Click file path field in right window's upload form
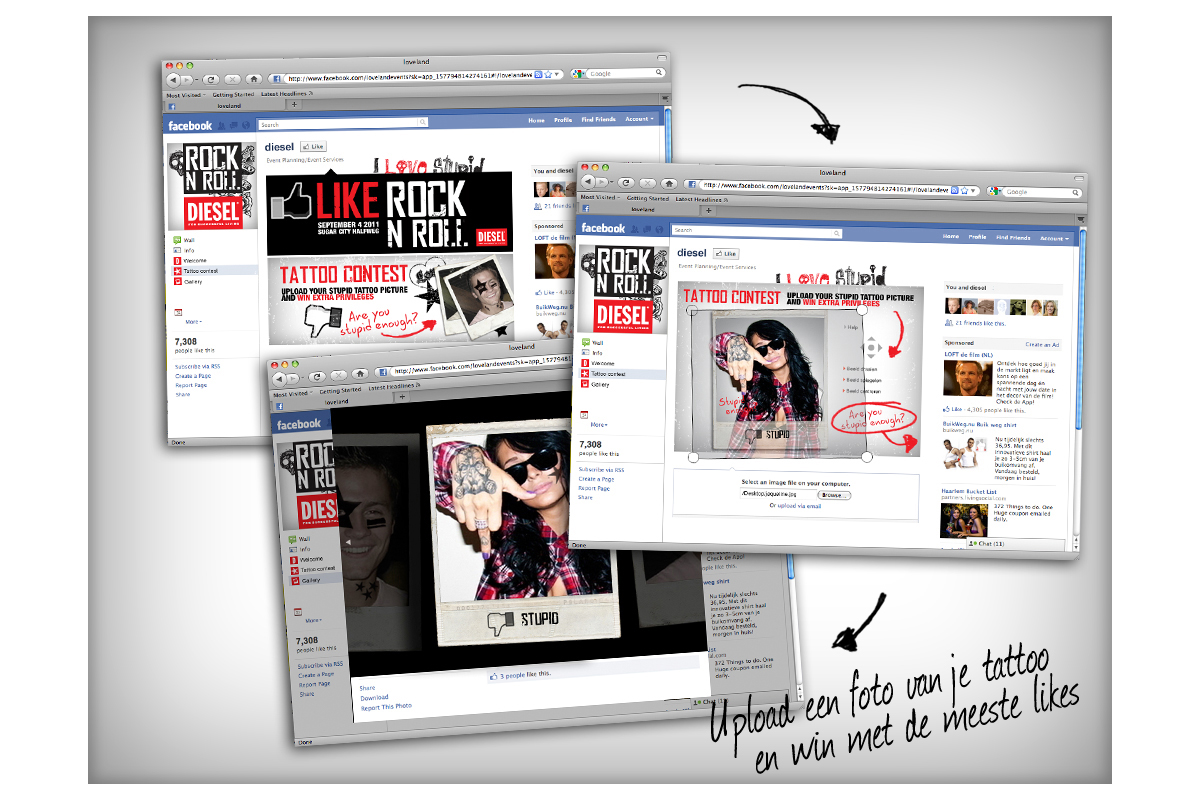This screenshot has height=799, width=1200. [x=778, y=494]
